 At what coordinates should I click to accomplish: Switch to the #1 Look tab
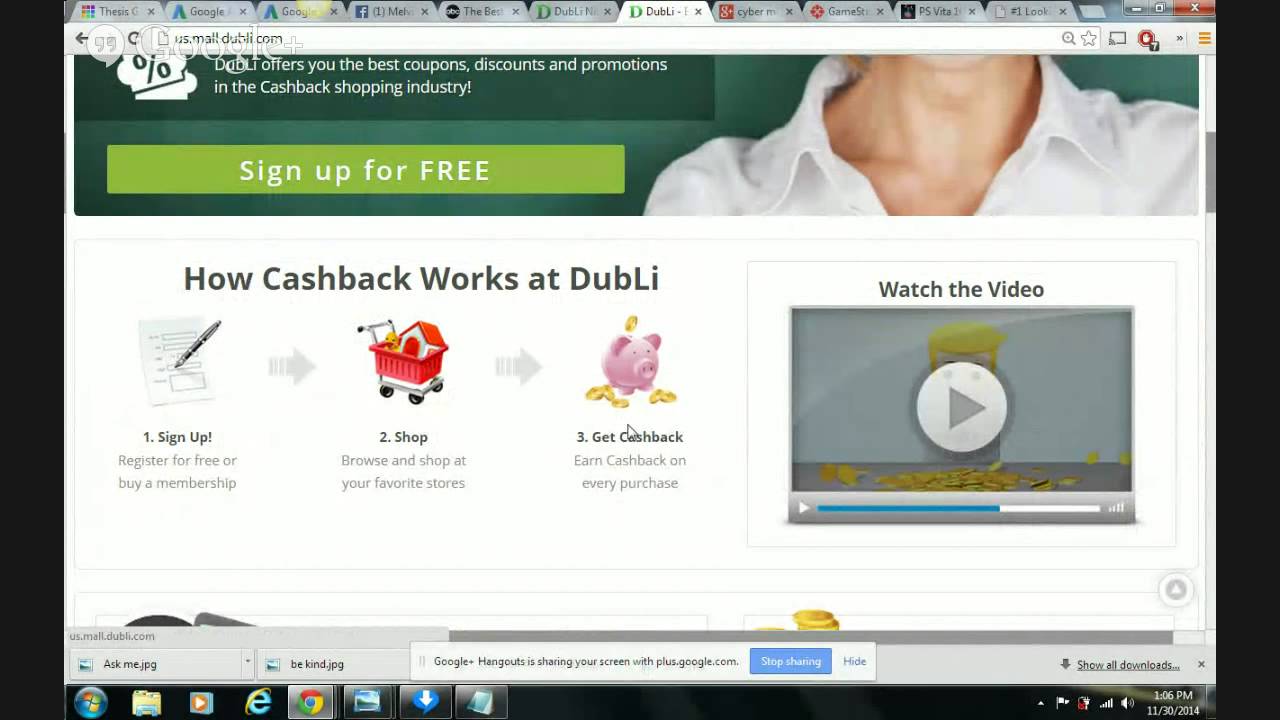coord(1029,12)
